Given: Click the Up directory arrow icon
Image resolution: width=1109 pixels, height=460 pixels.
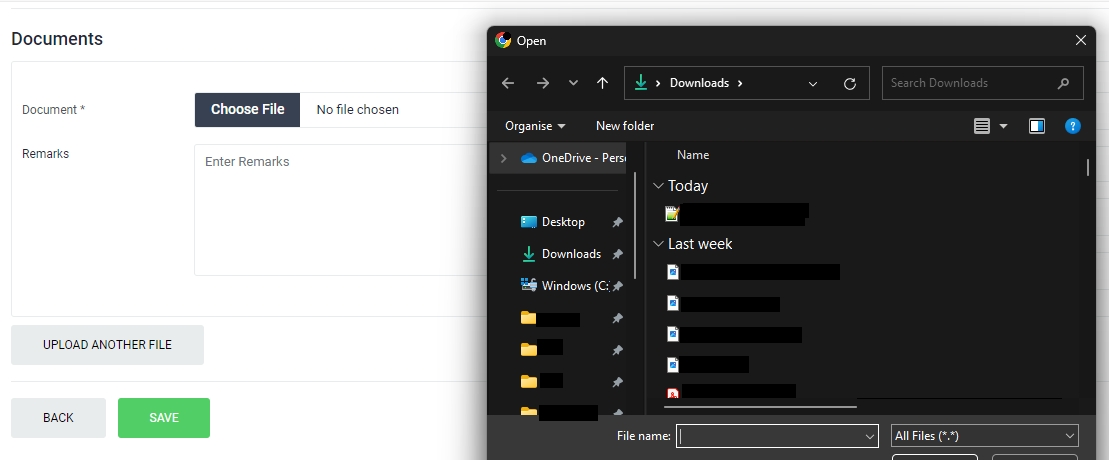Looking at the screenshot, I should point(602,83).
